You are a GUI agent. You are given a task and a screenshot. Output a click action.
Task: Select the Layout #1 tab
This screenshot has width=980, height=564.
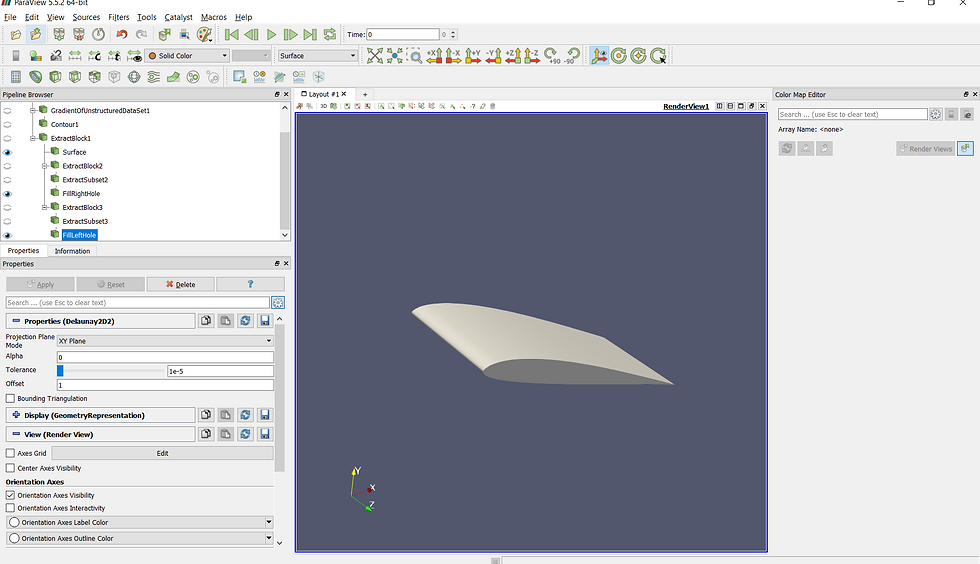[x=323, y=94]
